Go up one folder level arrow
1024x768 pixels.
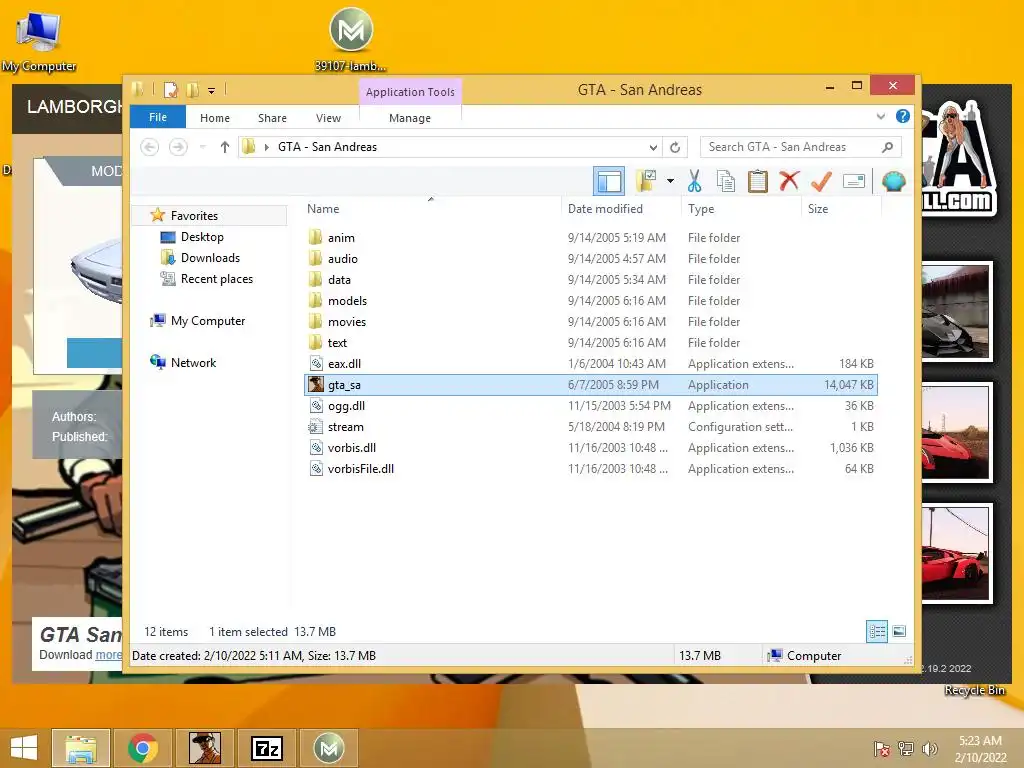pos(225,147)
